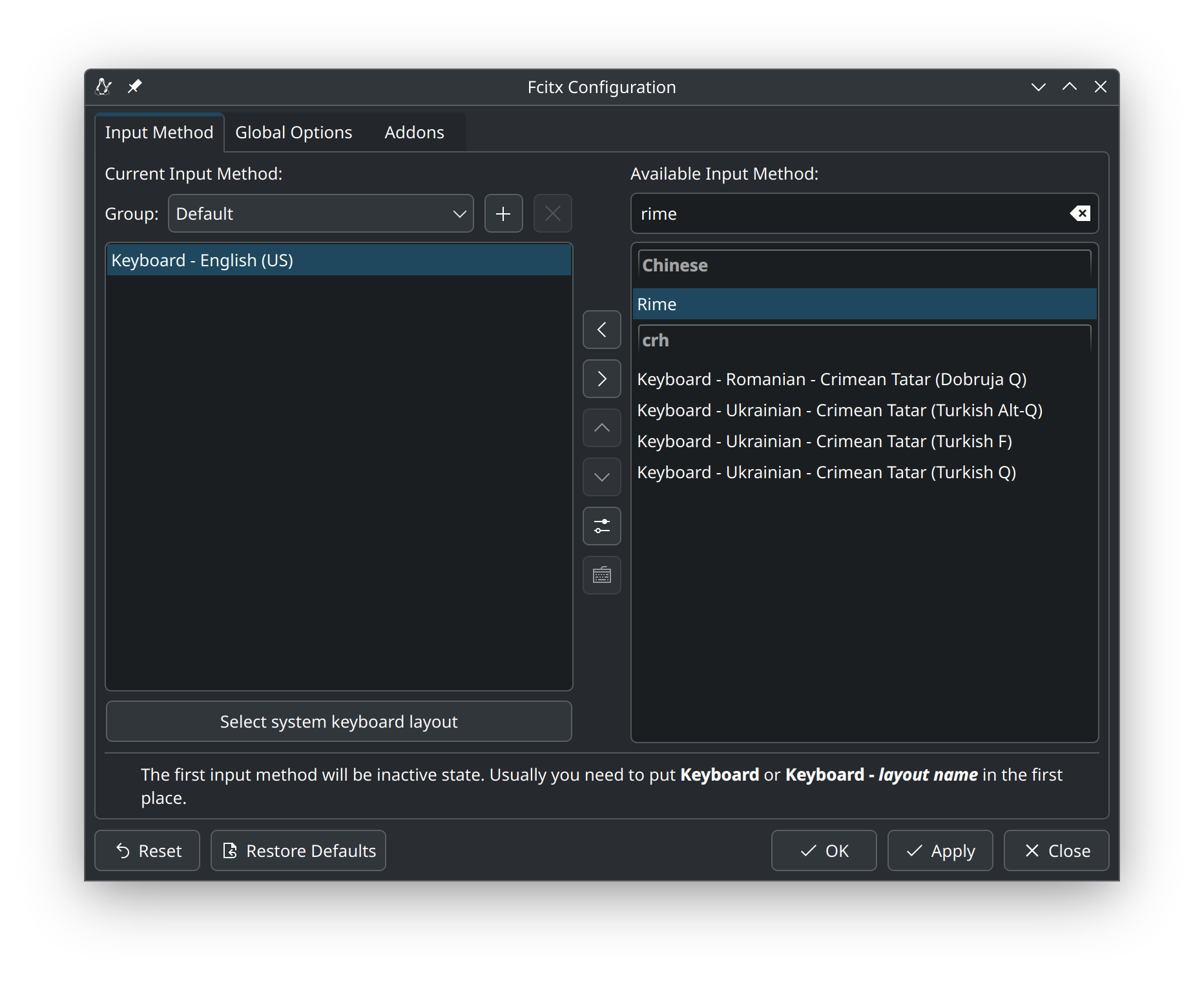Apply the configuration changes
Viewport: 1204px width, 981px height.
[940, 850]
